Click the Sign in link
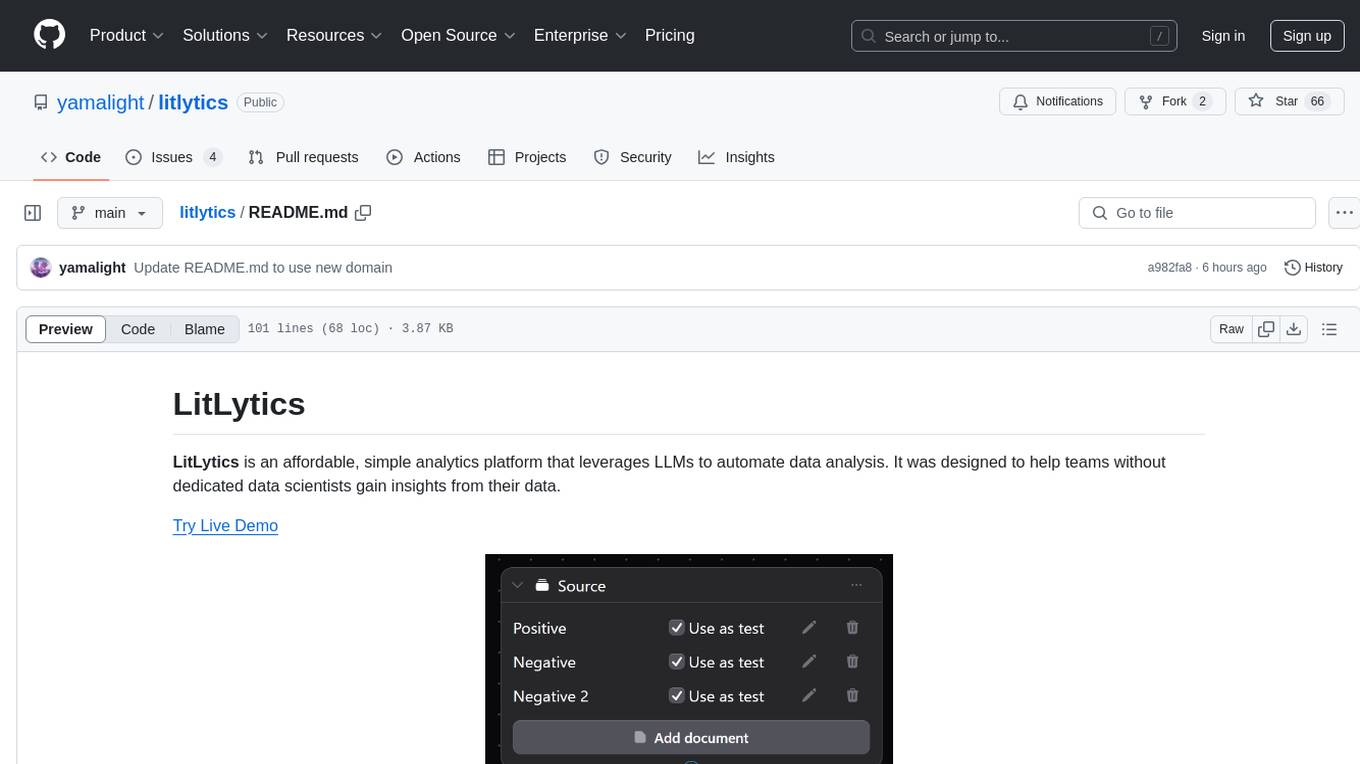1360x764 pixels. (x=1223, y=35)
